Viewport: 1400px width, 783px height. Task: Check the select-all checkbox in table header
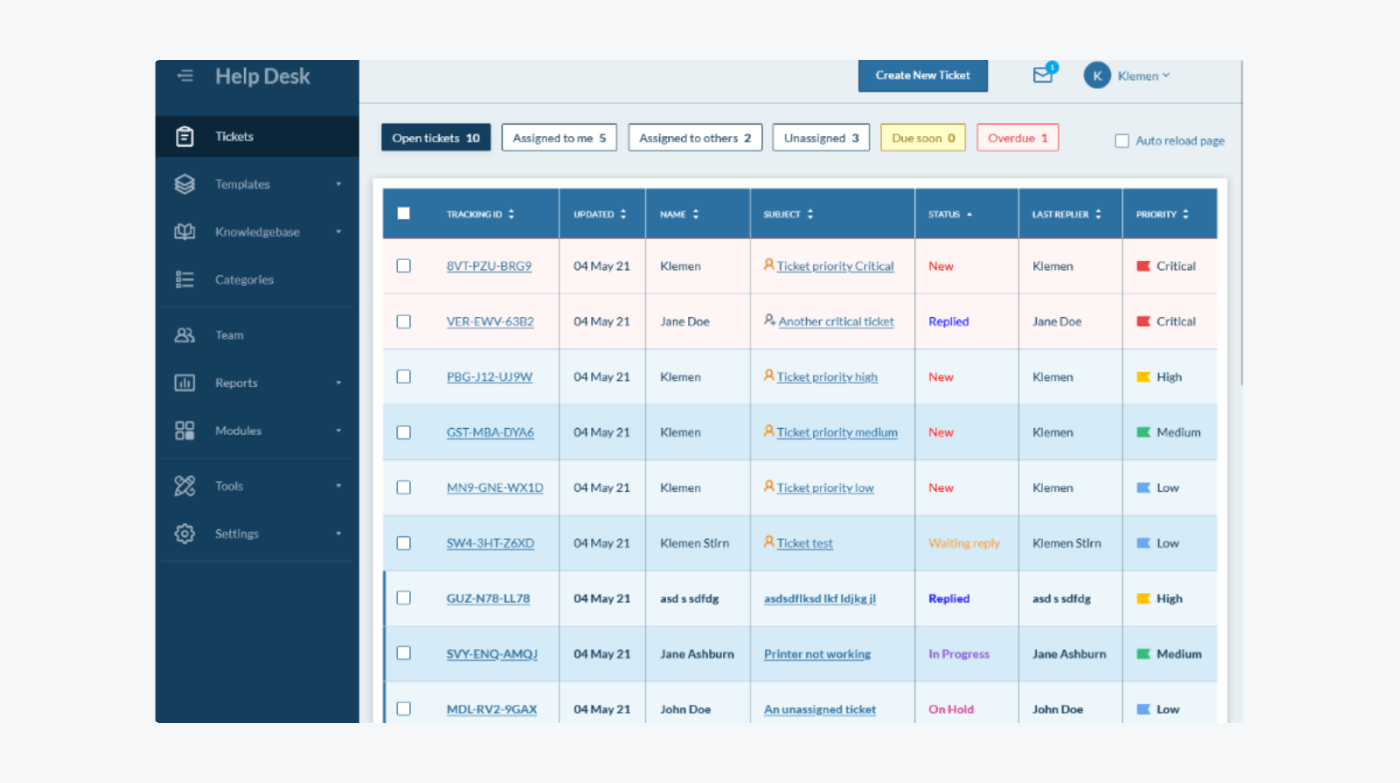click(403, 213)
